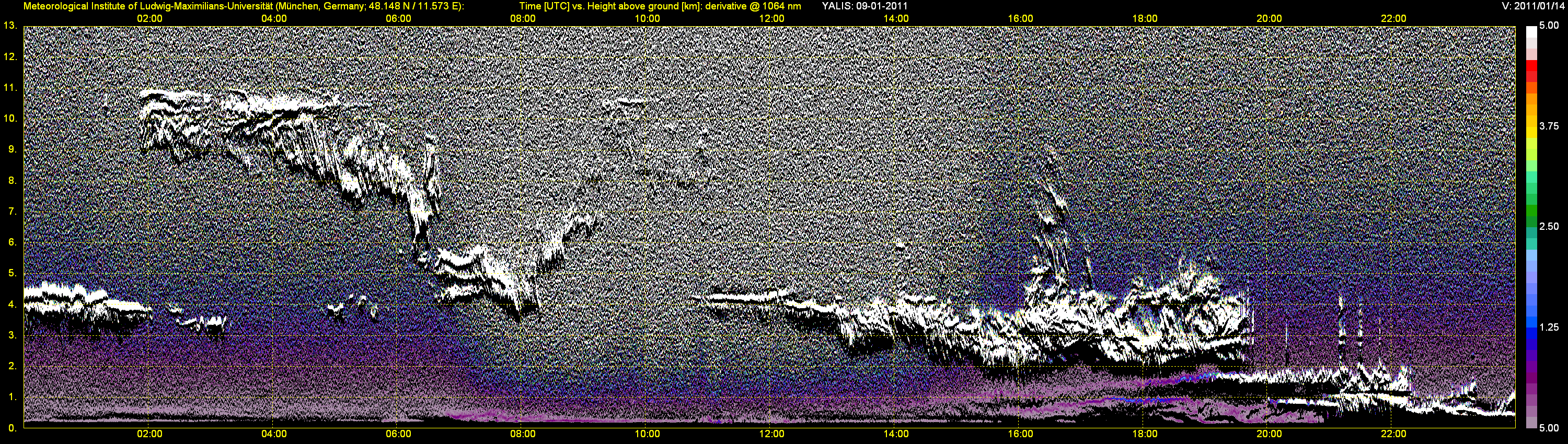Viewport: 1568px width, 444px height.
Task: Click the 04:00 label on bottom time axis
Action: 274,434
